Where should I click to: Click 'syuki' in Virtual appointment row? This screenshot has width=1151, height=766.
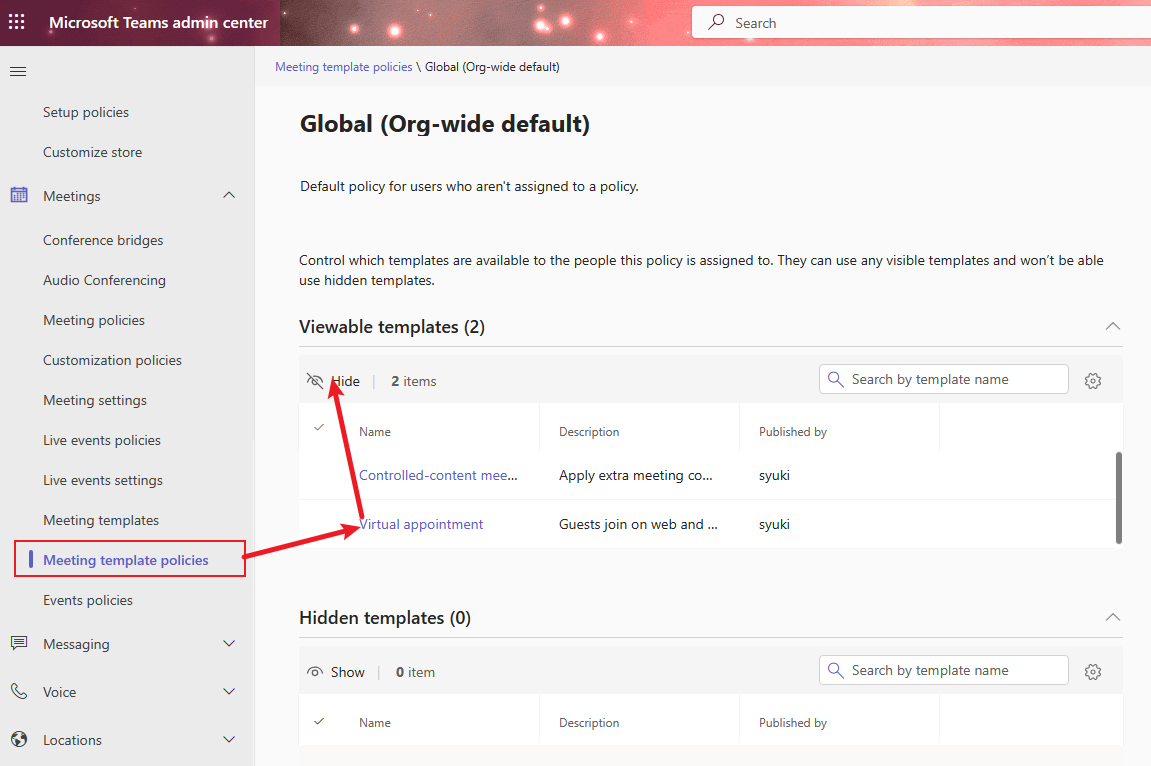coord(774,525)
